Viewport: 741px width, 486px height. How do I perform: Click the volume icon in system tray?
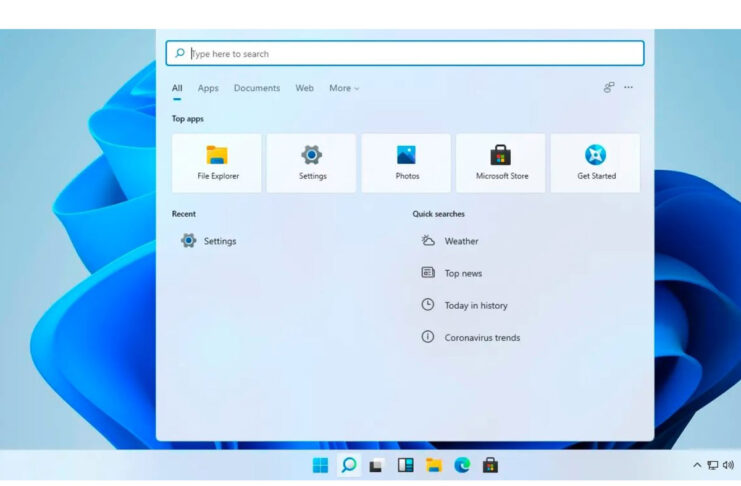pyautogui.click(x=728, y=465)
